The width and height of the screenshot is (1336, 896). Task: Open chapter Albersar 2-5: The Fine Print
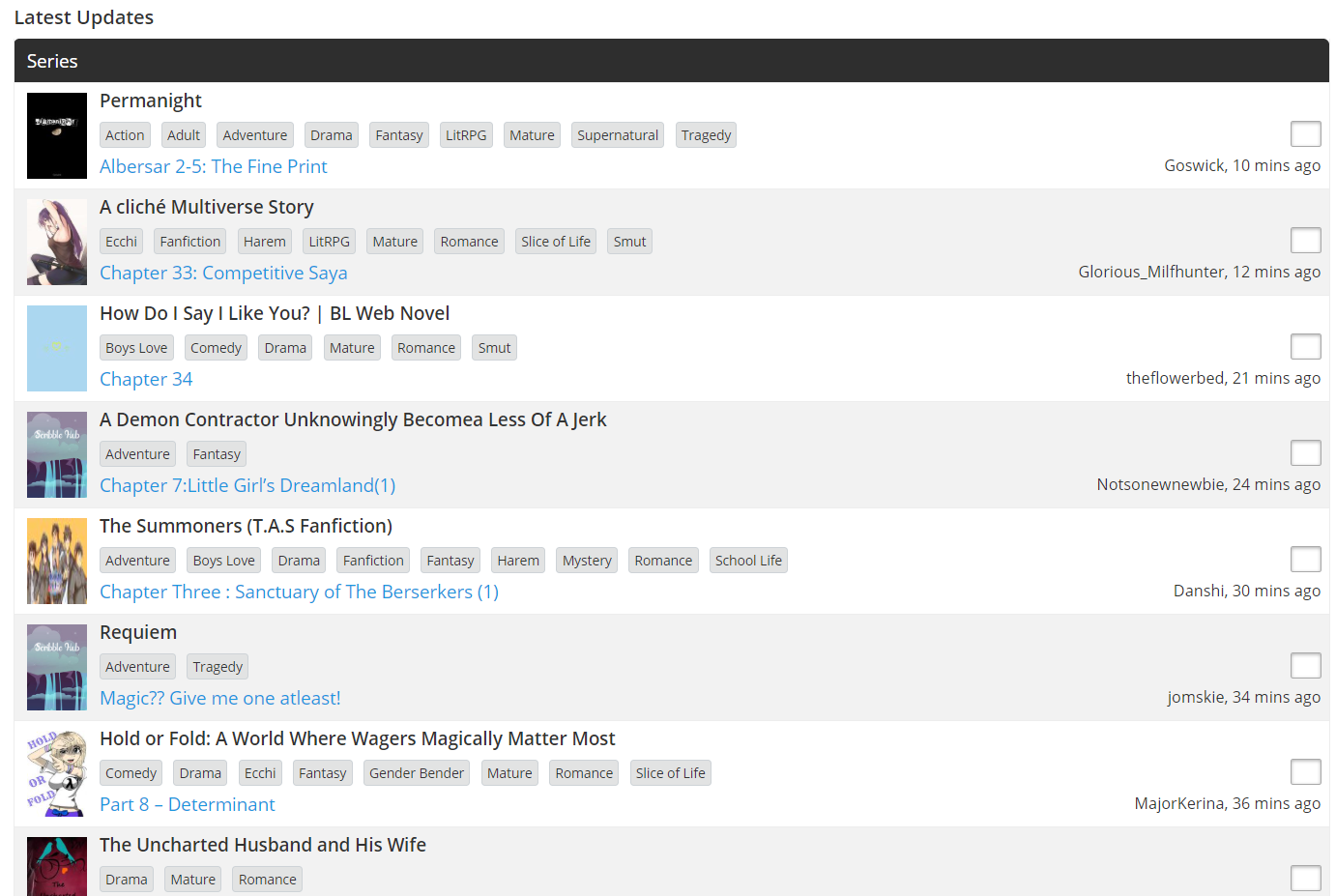click(x=213, y=166)
